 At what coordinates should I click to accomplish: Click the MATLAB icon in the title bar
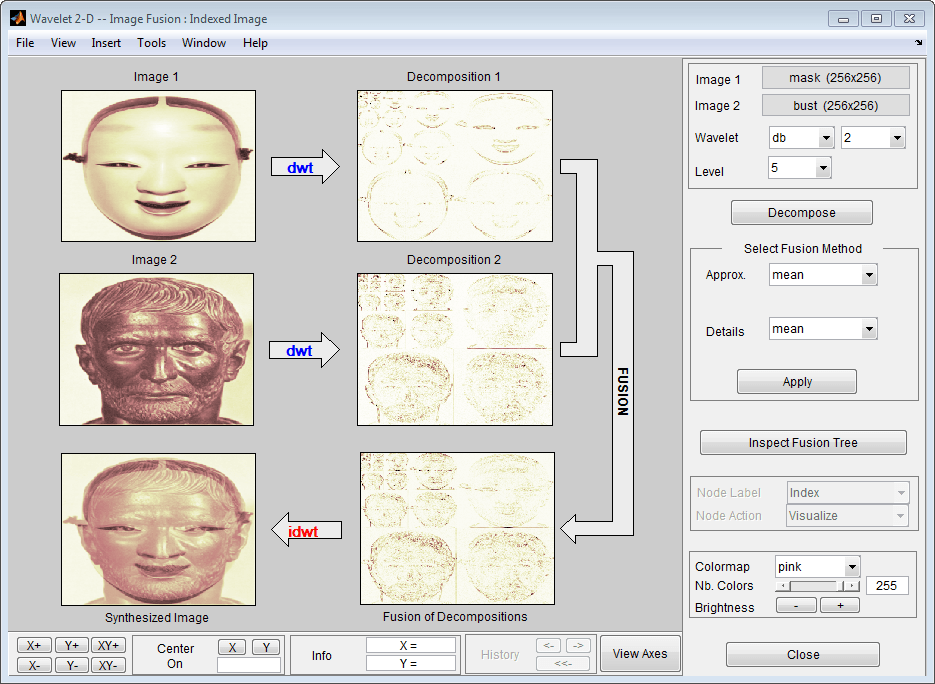pos(17,18)
